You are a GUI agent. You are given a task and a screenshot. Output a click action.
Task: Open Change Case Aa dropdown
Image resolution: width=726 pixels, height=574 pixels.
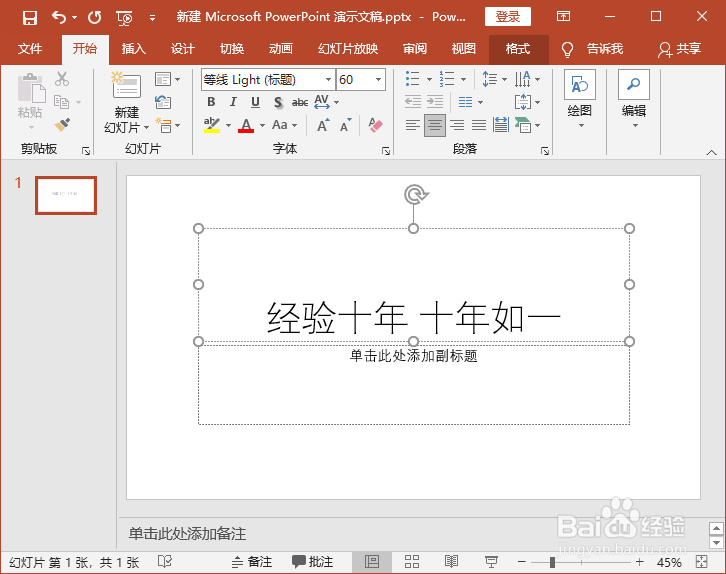click(x=284, y=125)
